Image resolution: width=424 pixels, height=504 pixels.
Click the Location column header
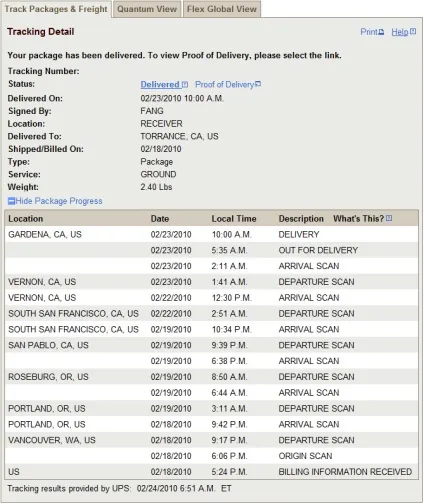pos(26,219)
